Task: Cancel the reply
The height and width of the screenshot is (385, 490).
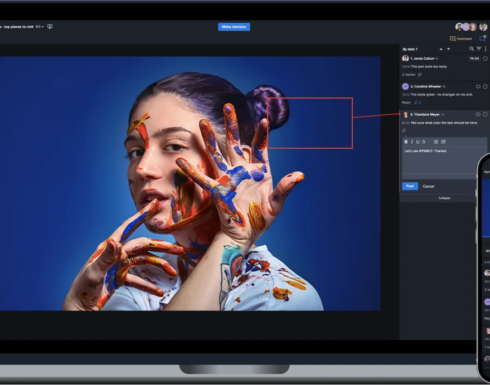Action: pos(428,186)
